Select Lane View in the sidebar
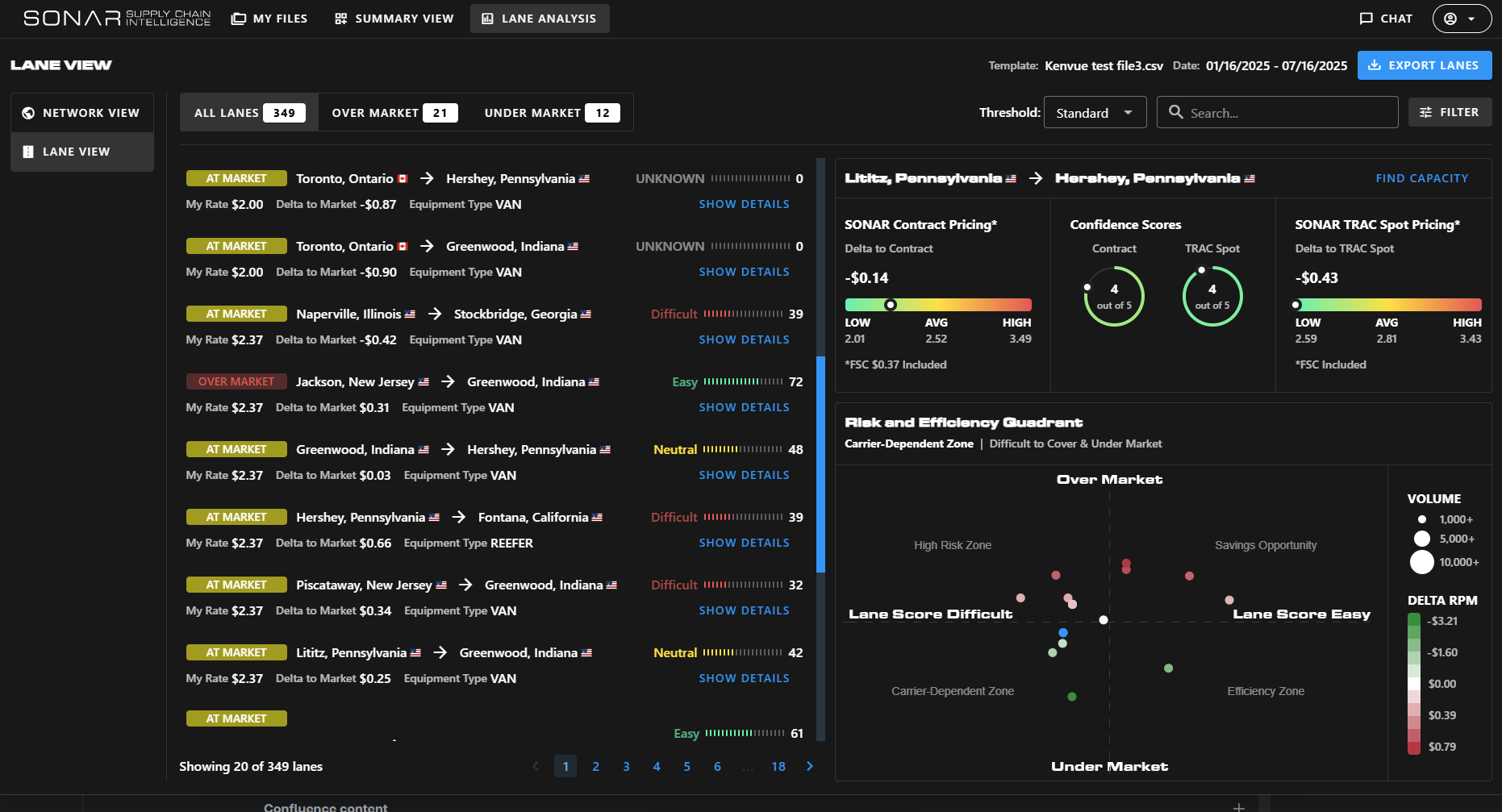 (81, 152)
